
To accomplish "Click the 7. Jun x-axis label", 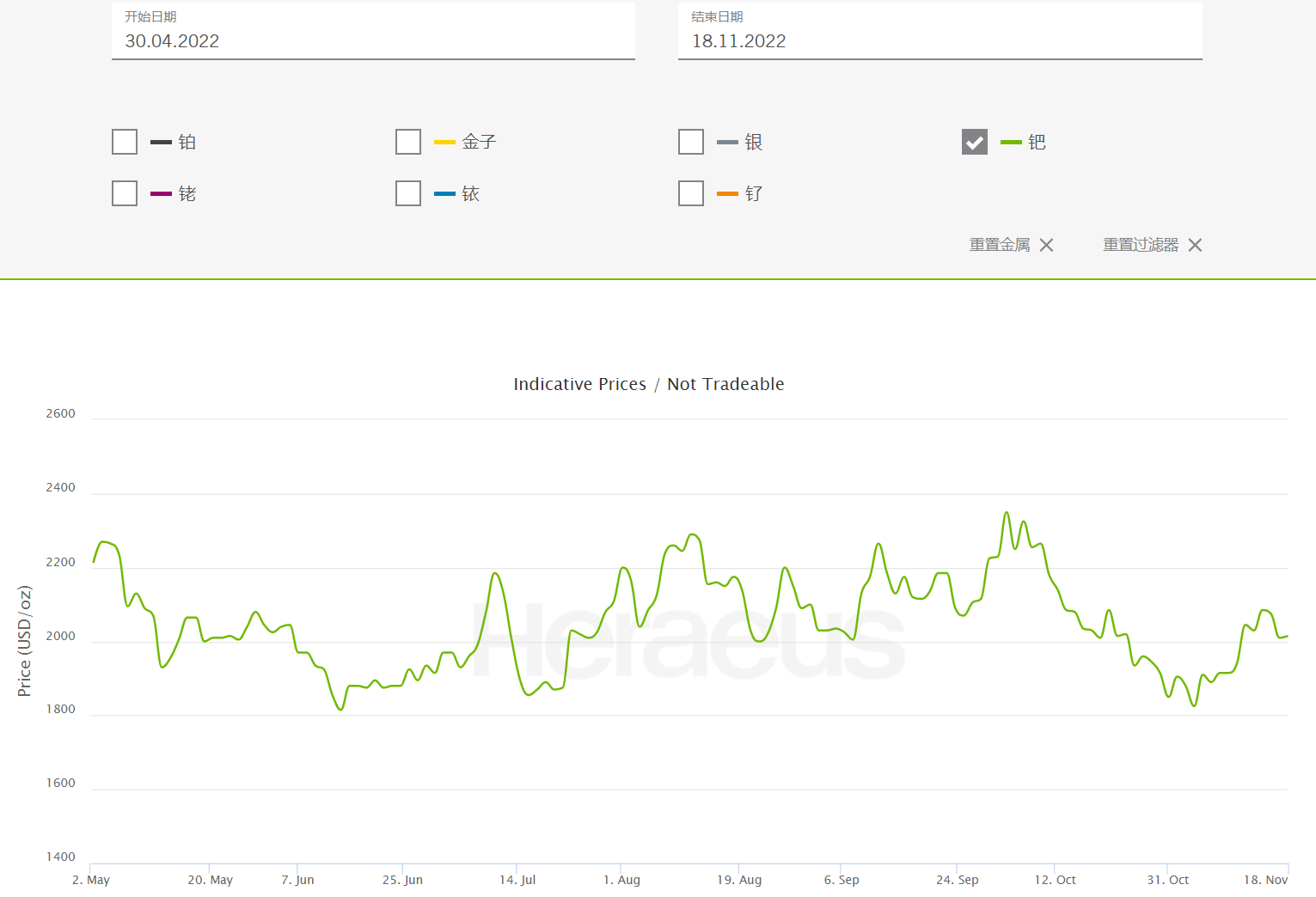I will coord(297,880).
